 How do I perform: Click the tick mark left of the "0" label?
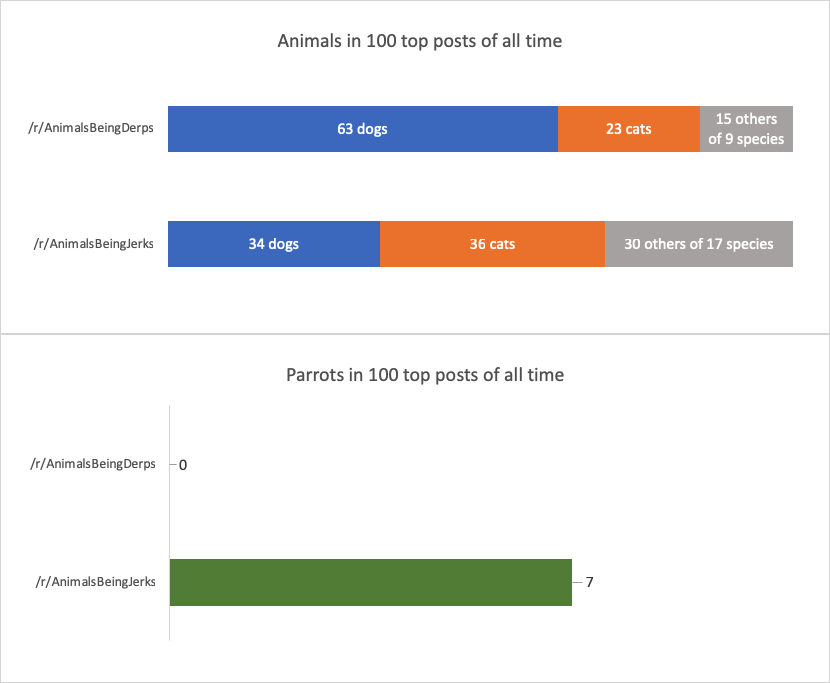(x=173, y=465)
